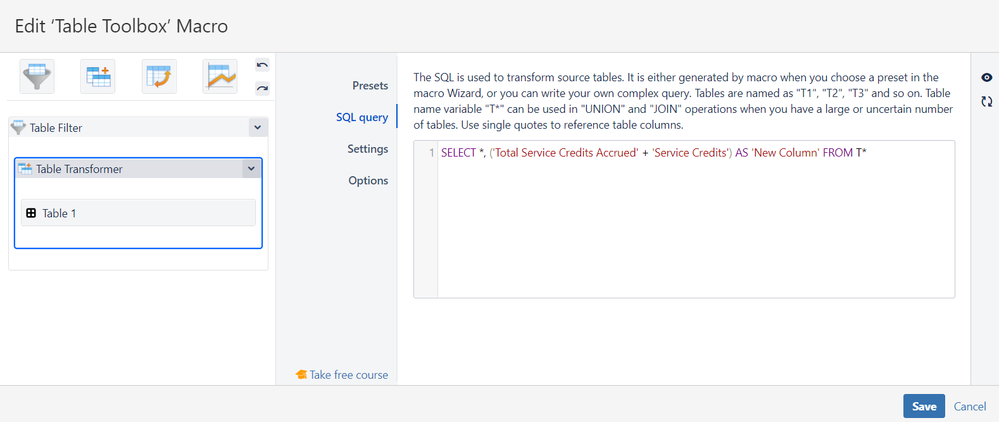The height and width of the screenshot is (422, 999).
Task: Follow the Take free course link
Action: (342, 375)
